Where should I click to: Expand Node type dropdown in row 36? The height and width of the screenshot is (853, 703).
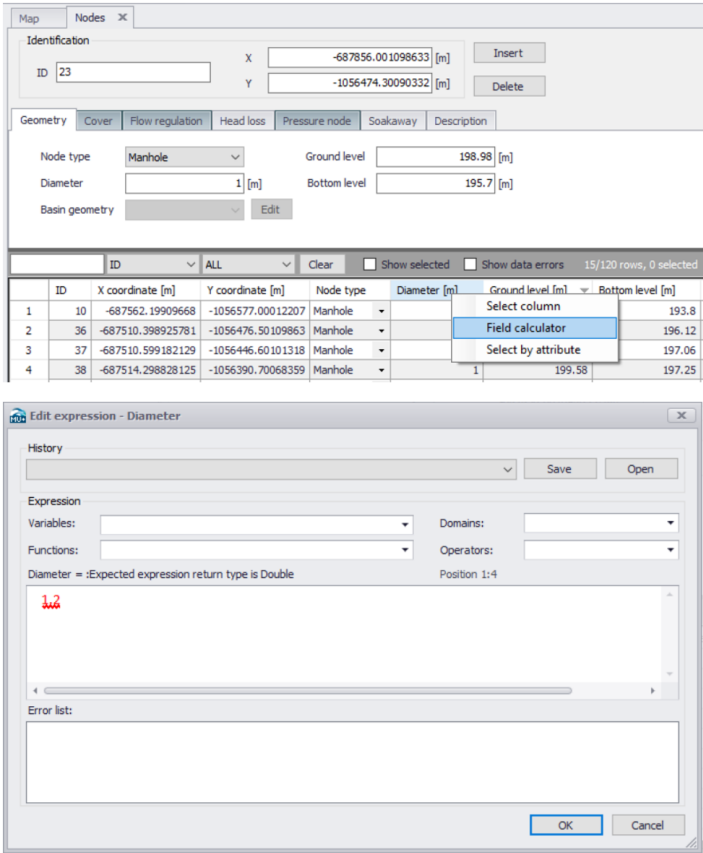pos(381,331)
